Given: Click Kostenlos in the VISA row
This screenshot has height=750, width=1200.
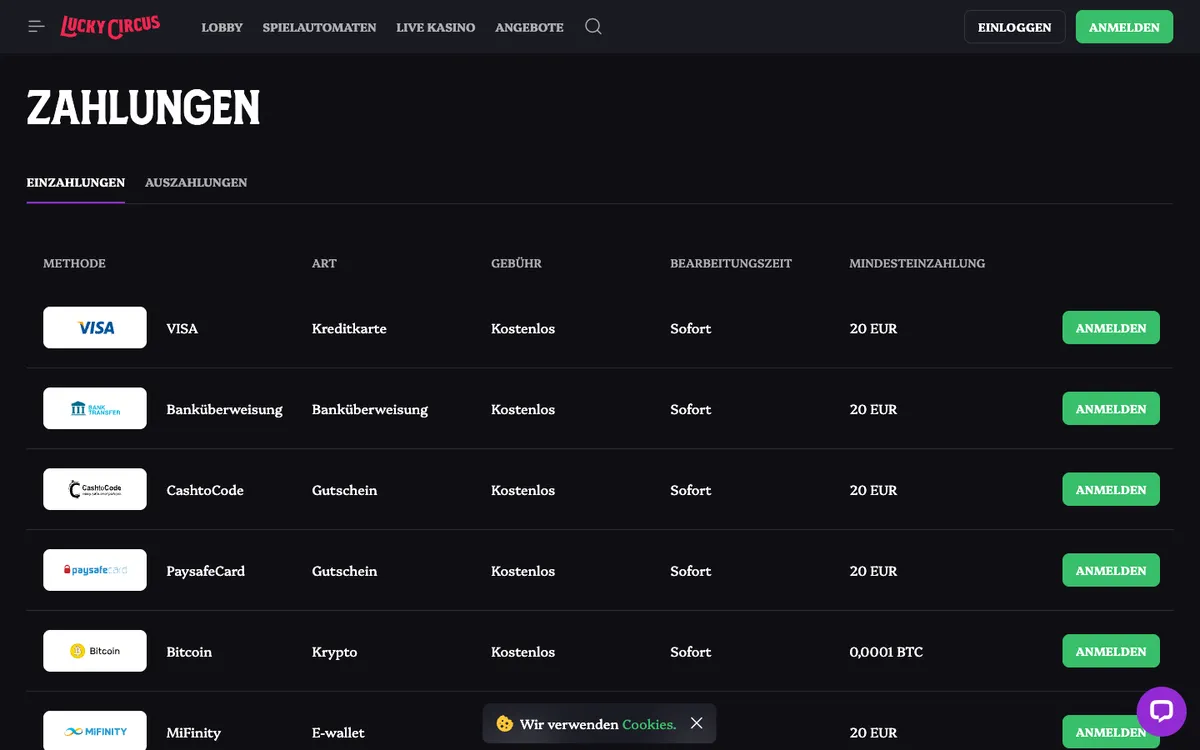Looking at the screenshot, I should click(x=523, y=328).
